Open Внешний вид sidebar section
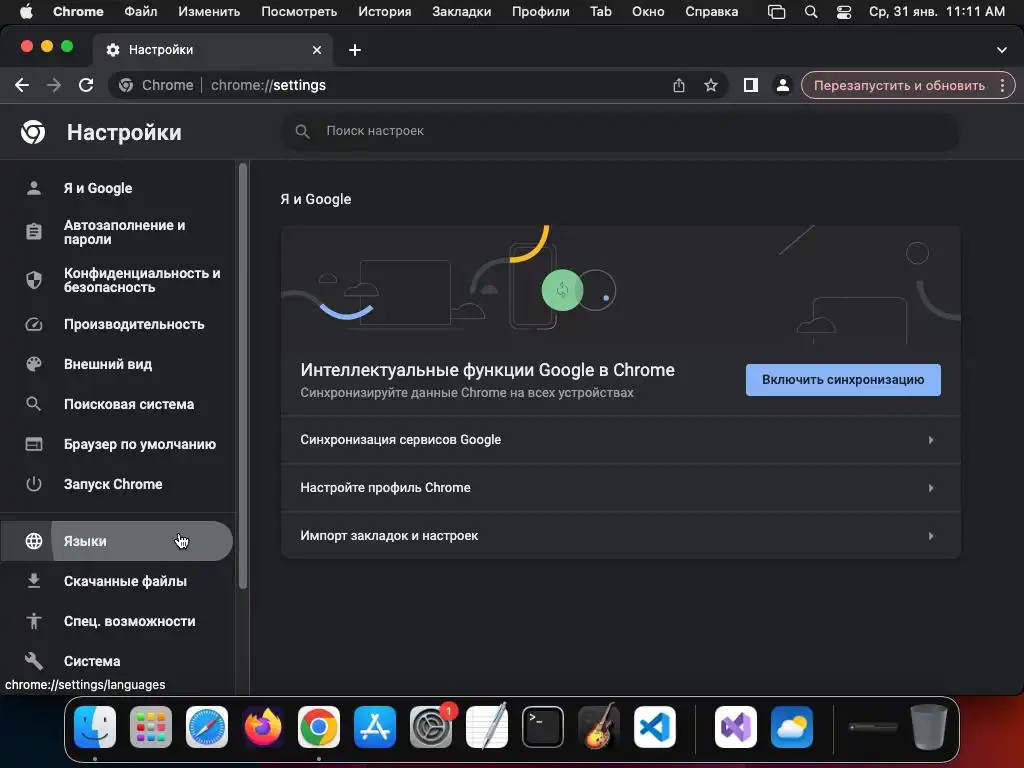This screenshot has width=1024, height=768. point(116,364)
